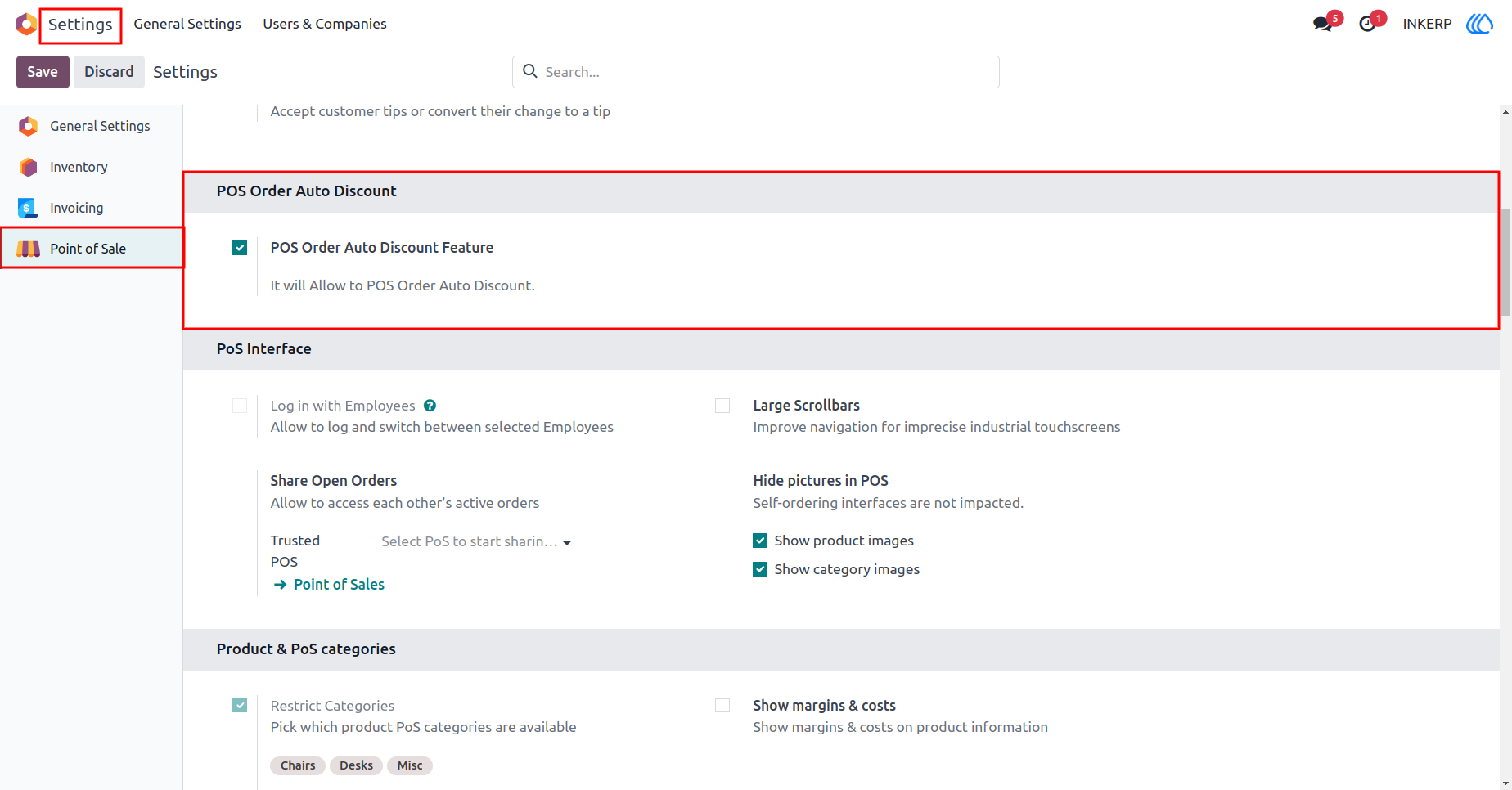
Task: Open the Users & Companies menu
Action: coord(325,24)
